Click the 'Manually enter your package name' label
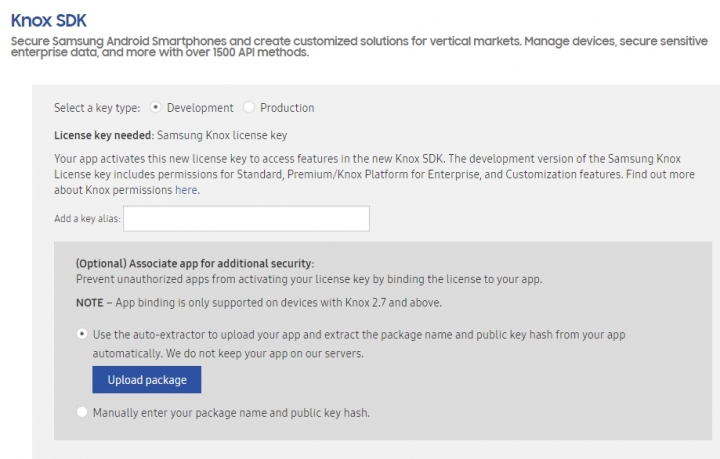The height and width of the screenshot is (459, 720). pyautogui.click(x=231, y=413)
